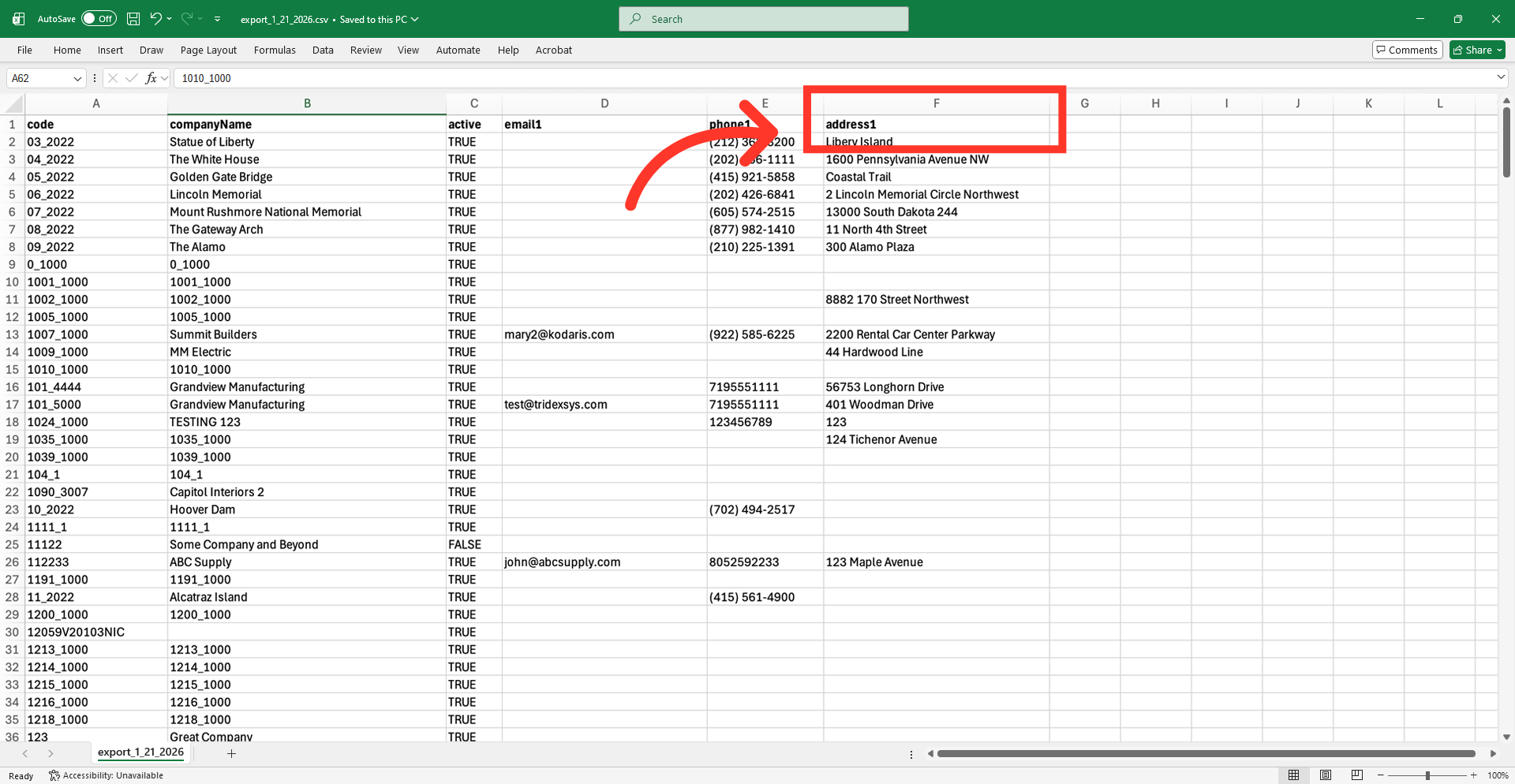1515x784 pixels.
Task: Open the View tab
Action: [x=408, y=50]
